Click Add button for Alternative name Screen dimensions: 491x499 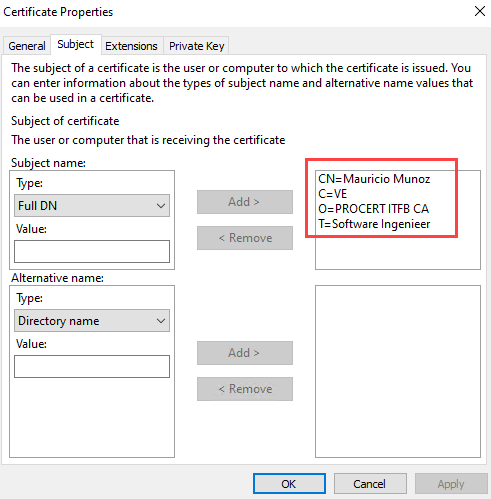(245, 353)
